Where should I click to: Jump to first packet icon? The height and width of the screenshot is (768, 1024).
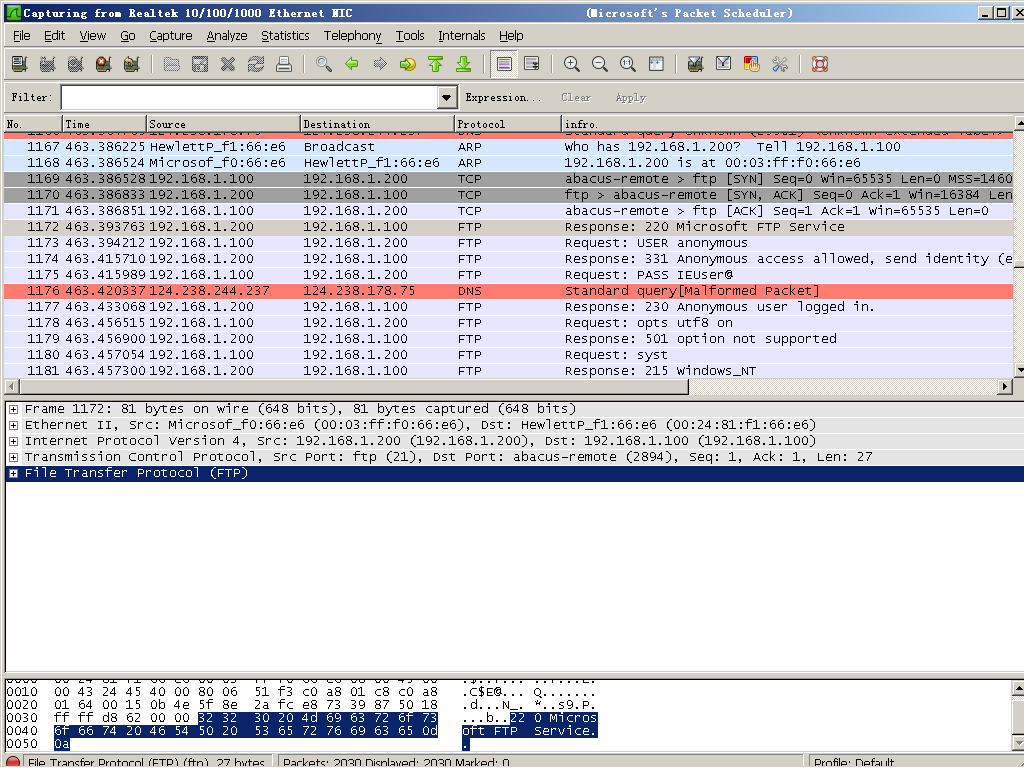click(x=436, y=63)
